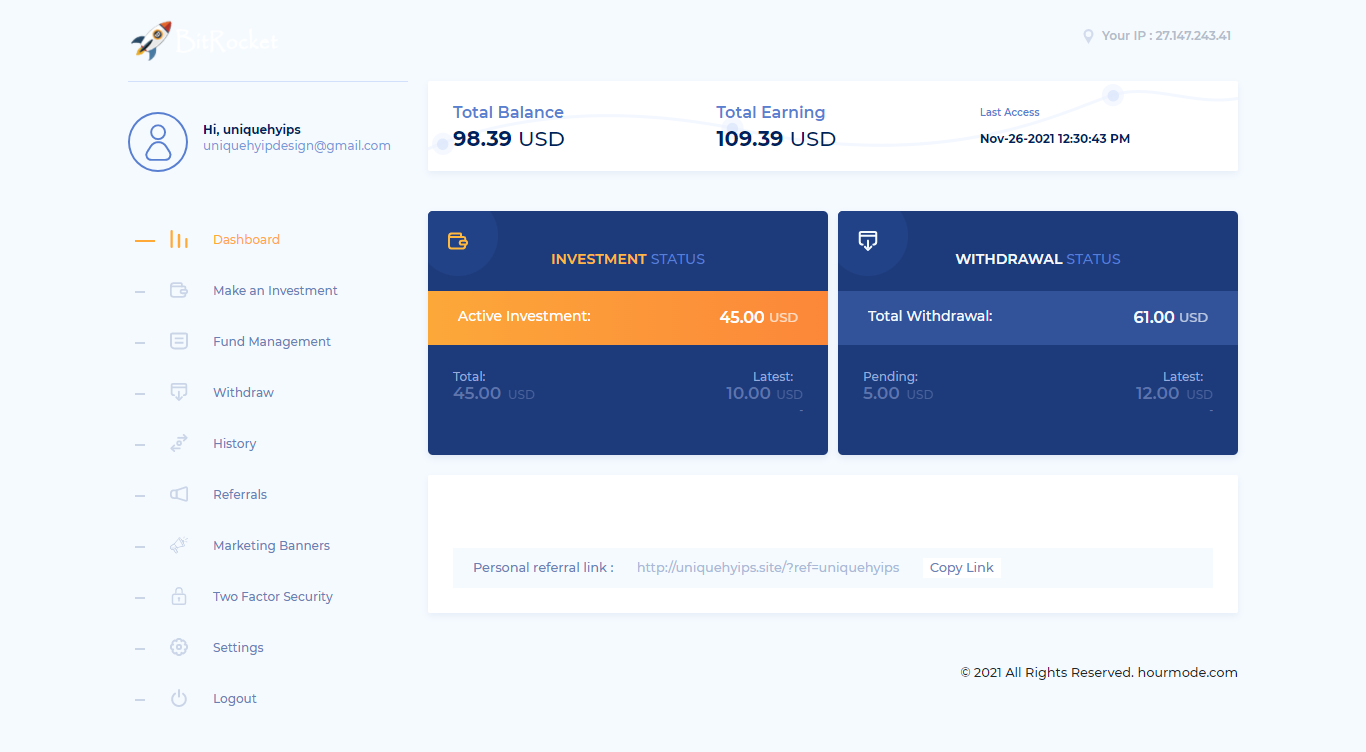Click the Withdraw sidebar icon

[179, 393]
